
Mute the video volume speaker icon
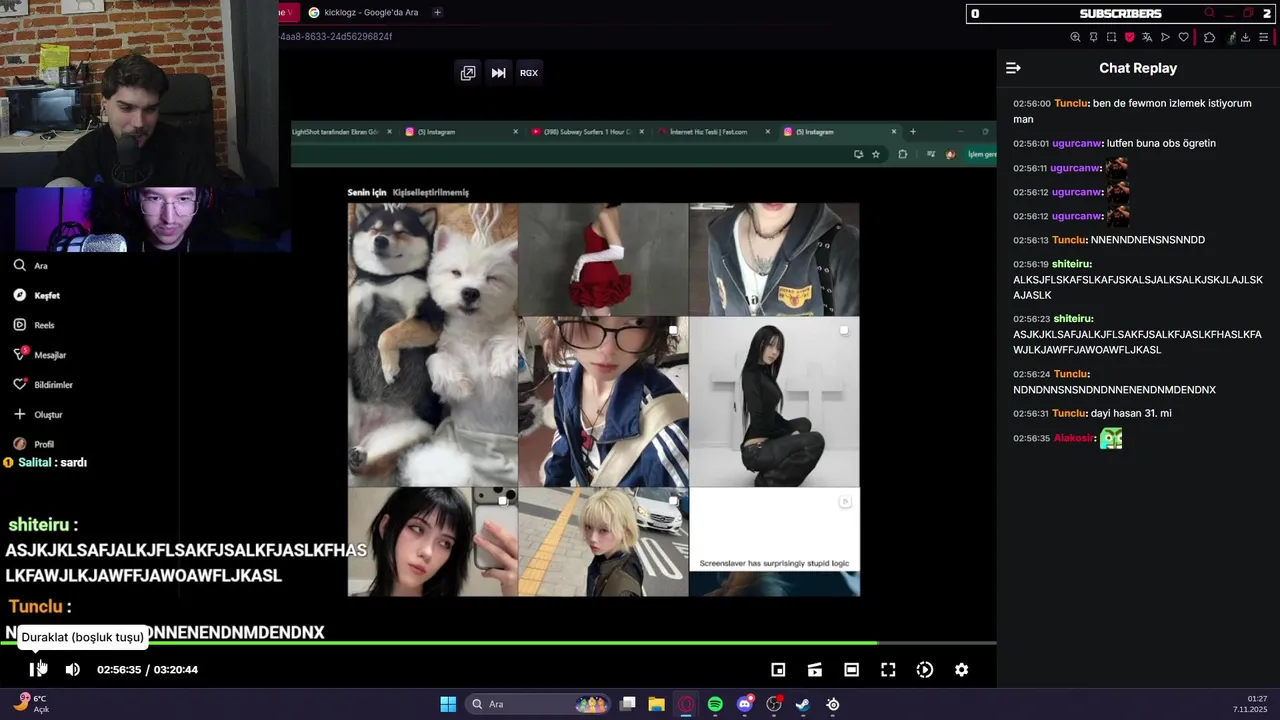[x=72, y=669]
